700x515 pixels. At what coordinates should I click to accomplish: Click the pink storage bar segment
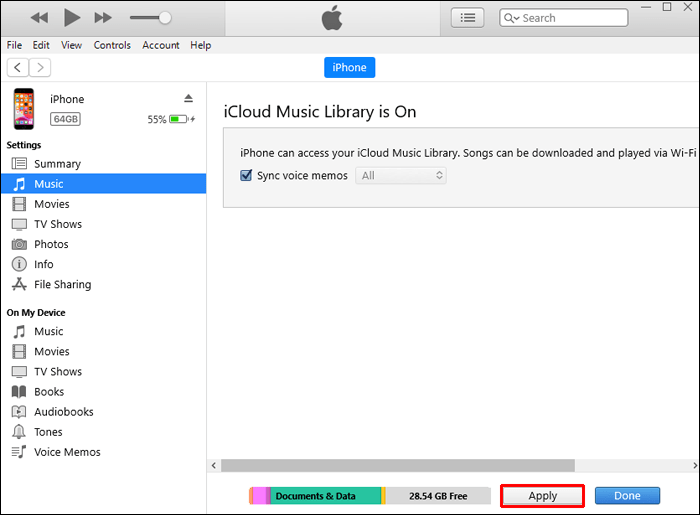click(259, 496)
